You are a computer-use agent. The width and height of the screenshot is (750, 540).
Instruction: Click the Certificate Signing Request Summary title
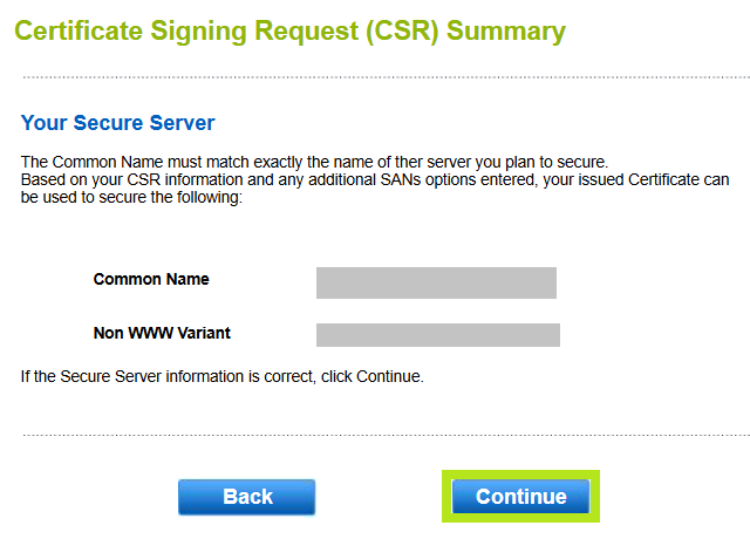pyautogui.click(x=290, y=31)
